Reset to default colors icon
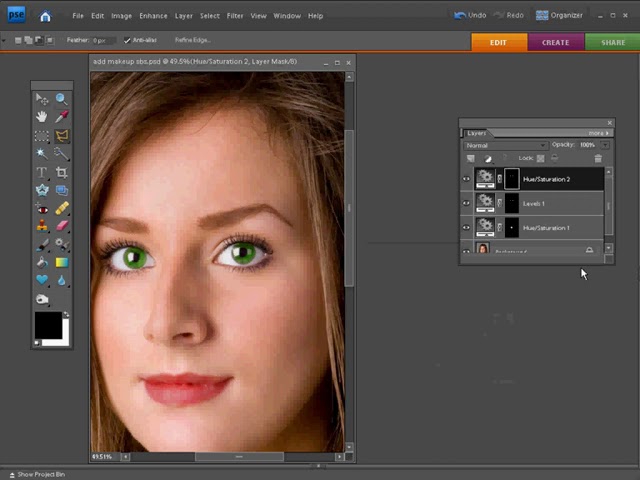640x480 pixels. click(37, 343)
